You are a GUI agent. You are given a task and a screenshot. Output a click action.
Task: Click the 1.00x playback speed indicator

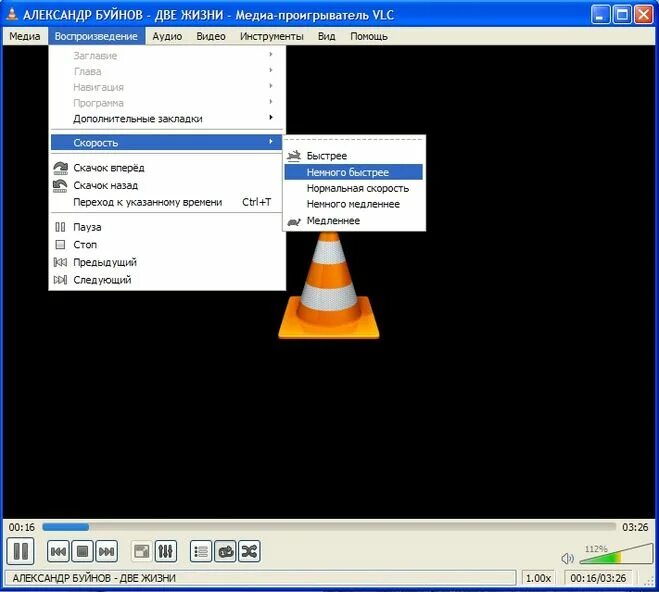(538, 578)
